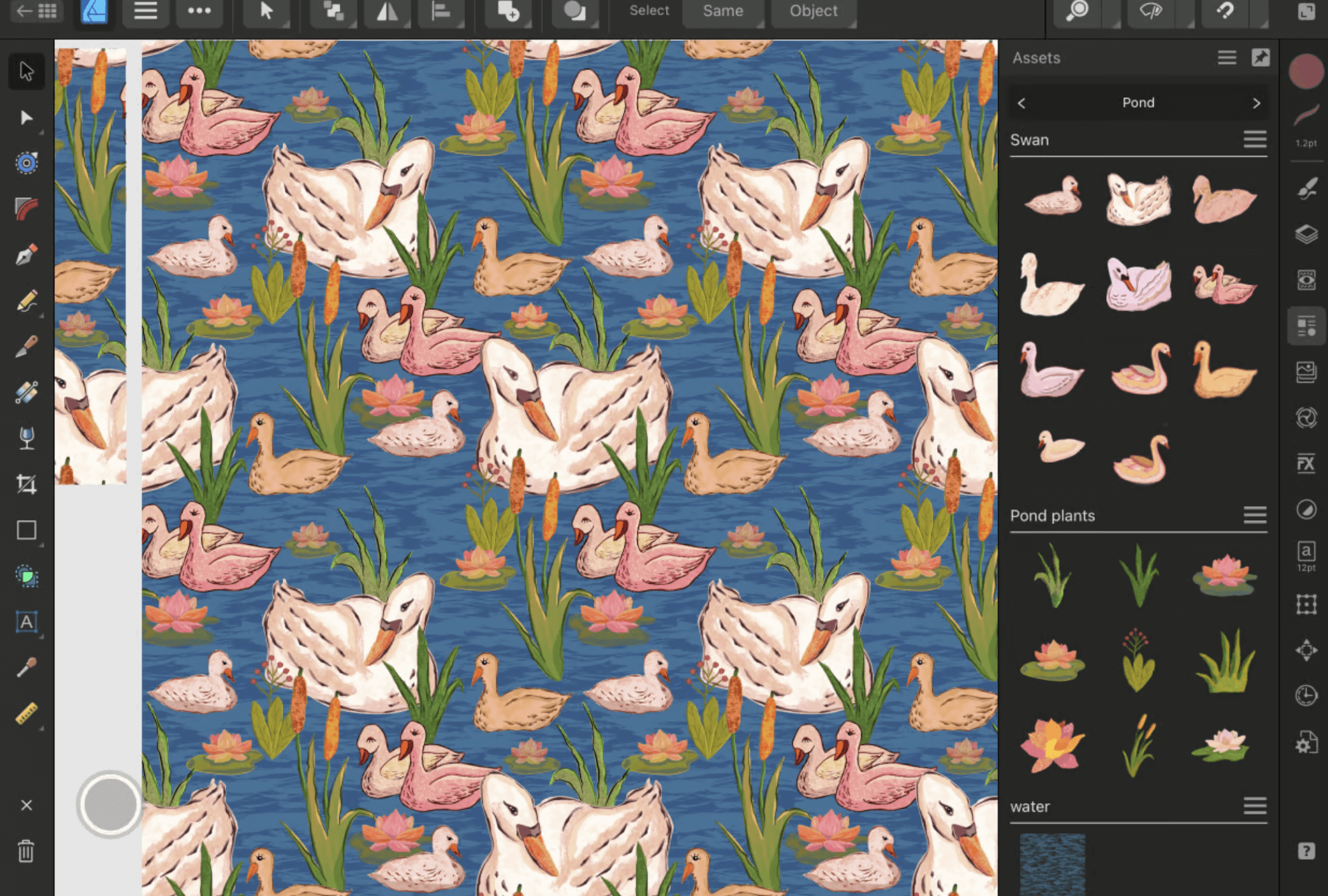
Task: Select the Node tool
Action: [26, 118]
